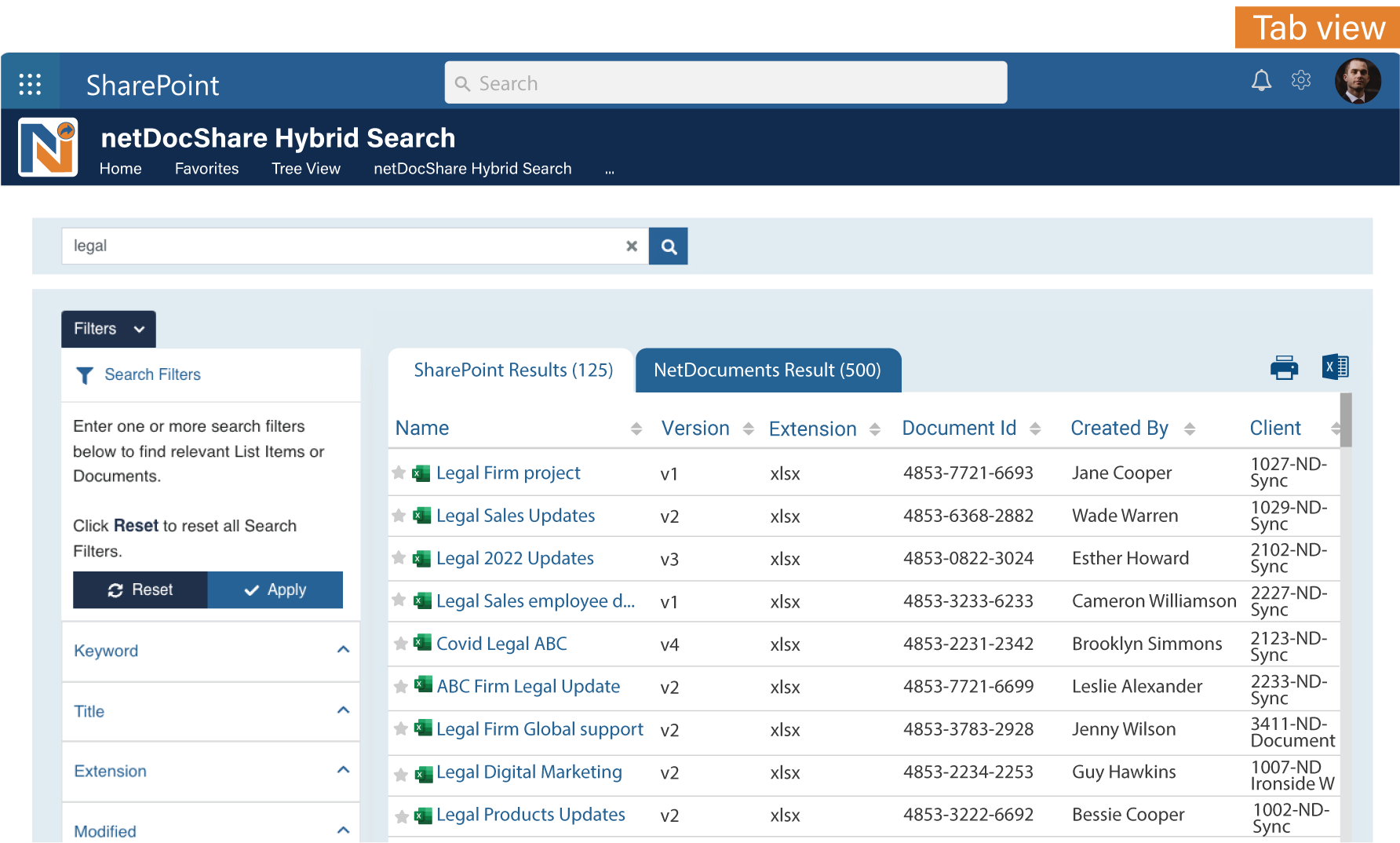Open the navigation overflow ellipsis

coord(610,170)
